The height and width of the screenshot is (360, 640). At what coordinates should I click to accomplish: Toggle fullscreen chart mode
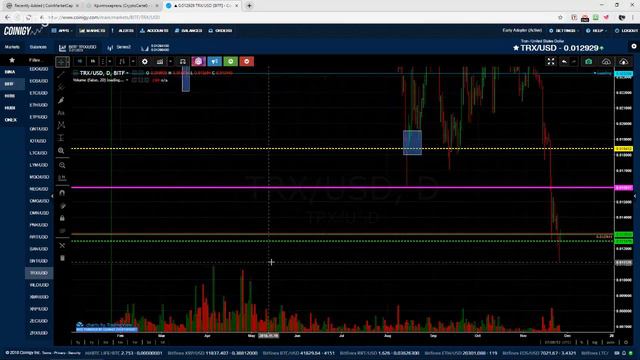click(x=551, y=62)
